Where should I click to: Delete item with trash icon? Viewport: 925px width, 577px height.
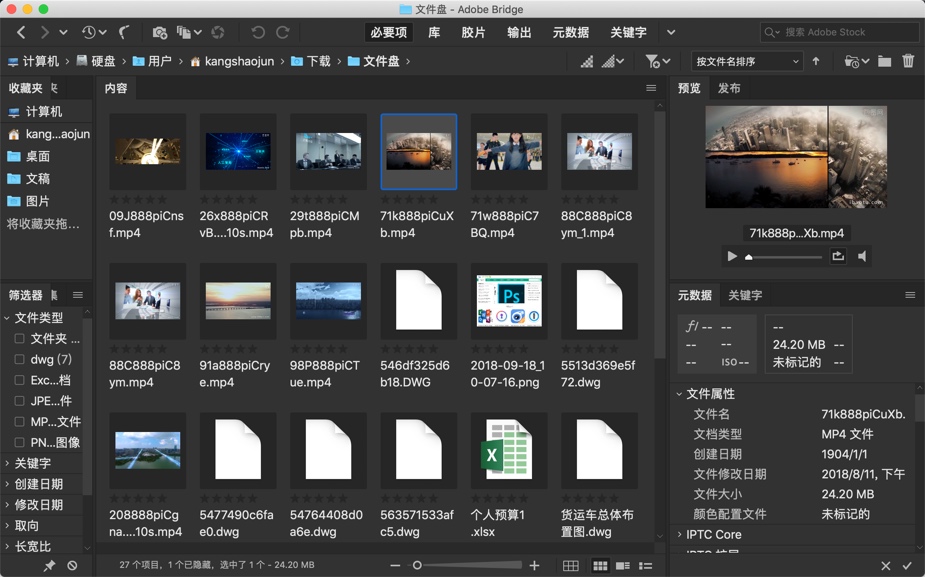click(908, 61)
